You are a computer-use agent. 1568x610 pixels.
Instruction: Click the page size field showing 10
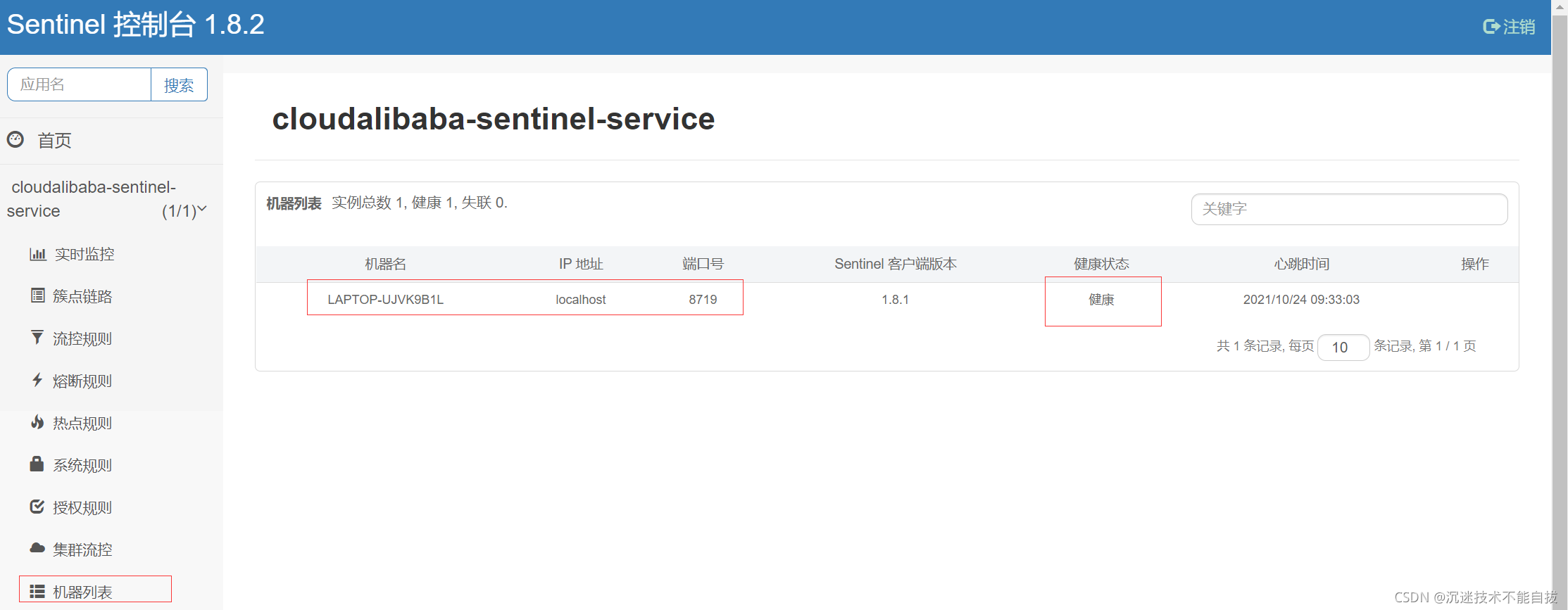[x=1343, y=347]
